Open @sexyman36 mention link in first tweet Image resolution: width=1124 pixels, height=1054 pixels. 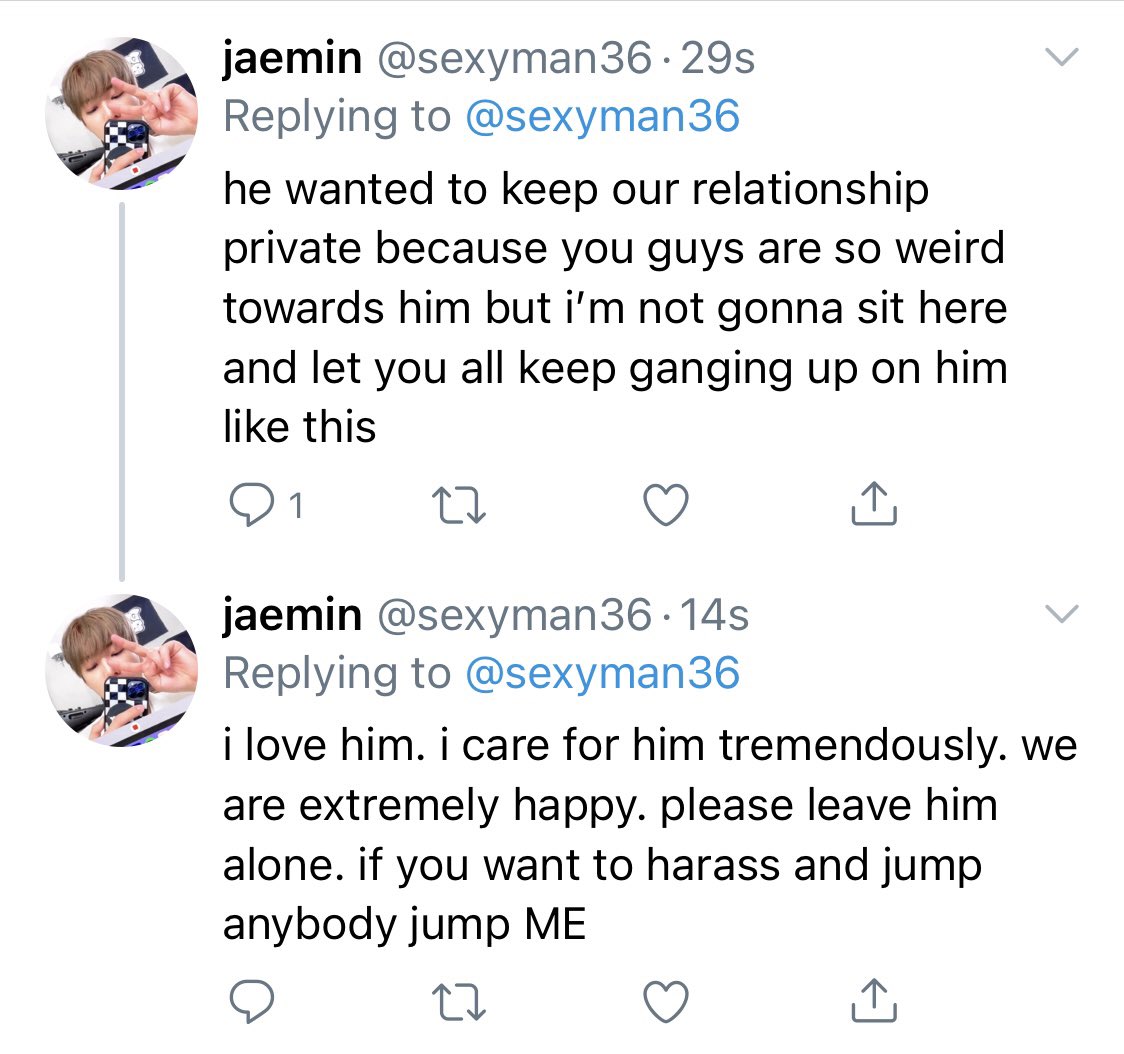602,116
